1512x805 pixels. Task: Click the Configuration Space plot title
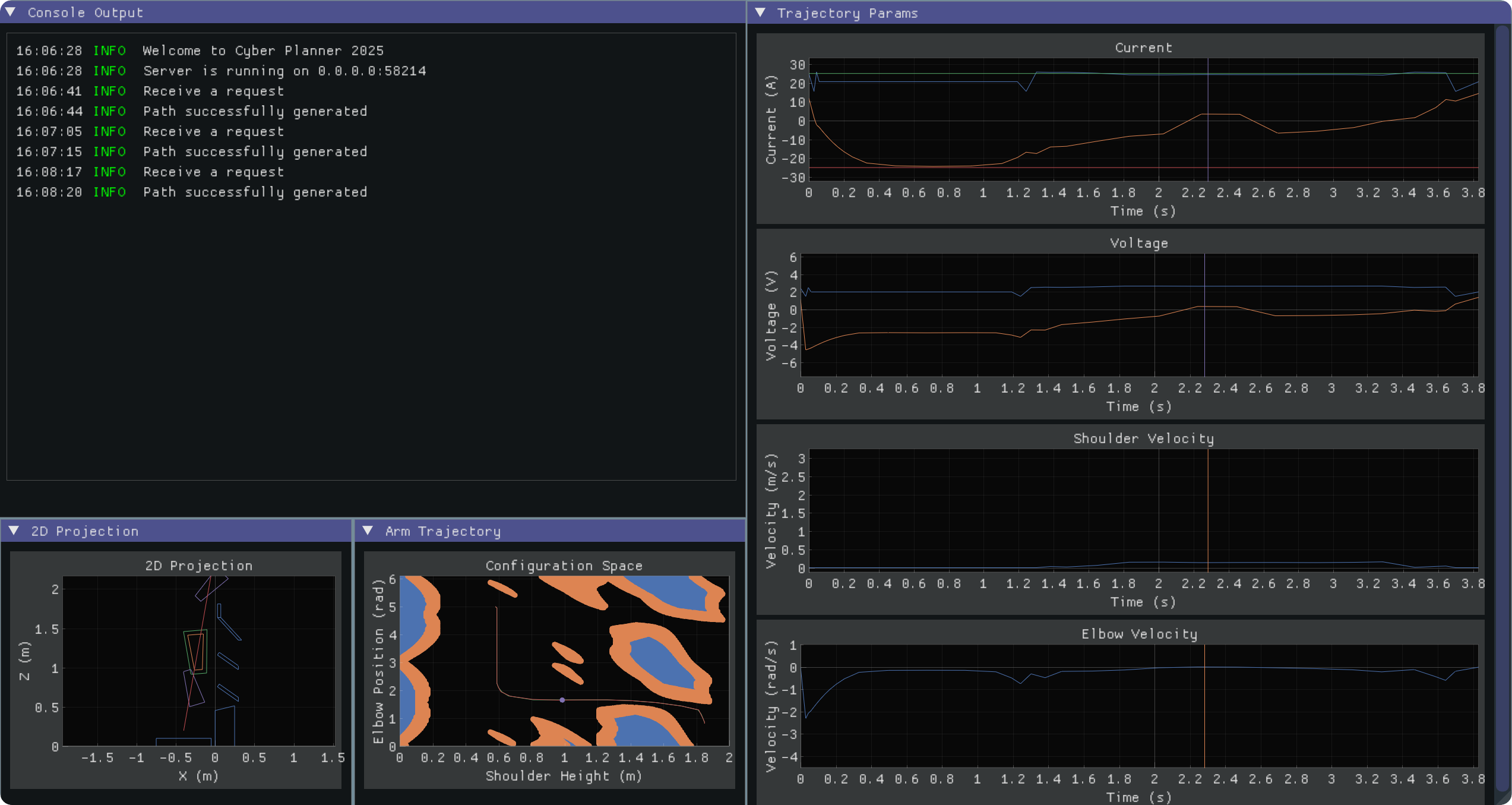pyautogui.click(x=564, y=566)
